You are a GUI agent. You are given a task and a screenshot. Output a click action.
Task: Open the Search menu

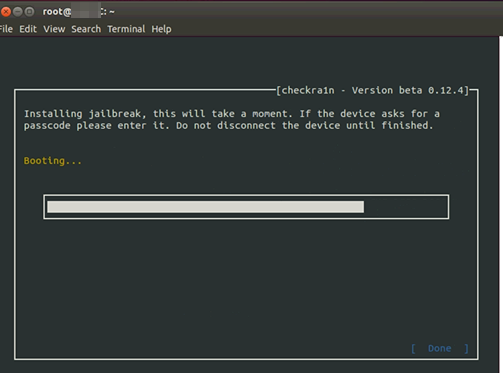86,29
